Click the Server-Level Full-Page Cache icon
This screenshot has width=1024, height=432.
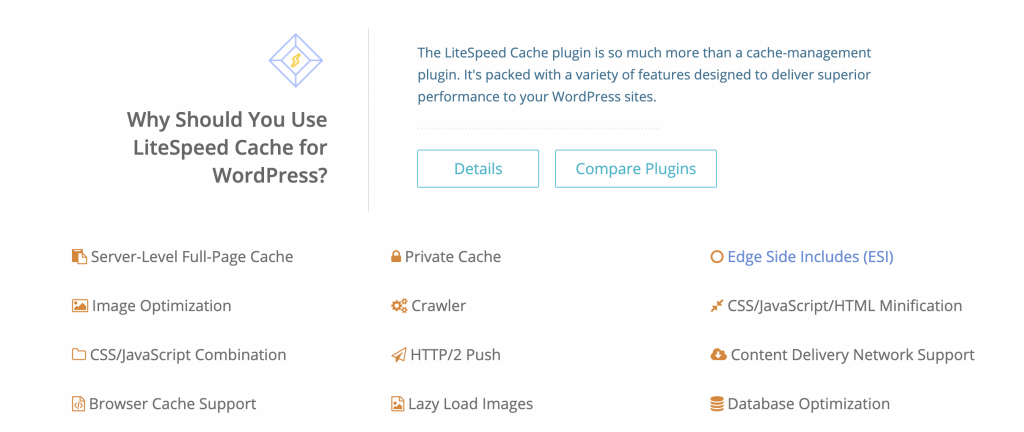click(79, 257)
